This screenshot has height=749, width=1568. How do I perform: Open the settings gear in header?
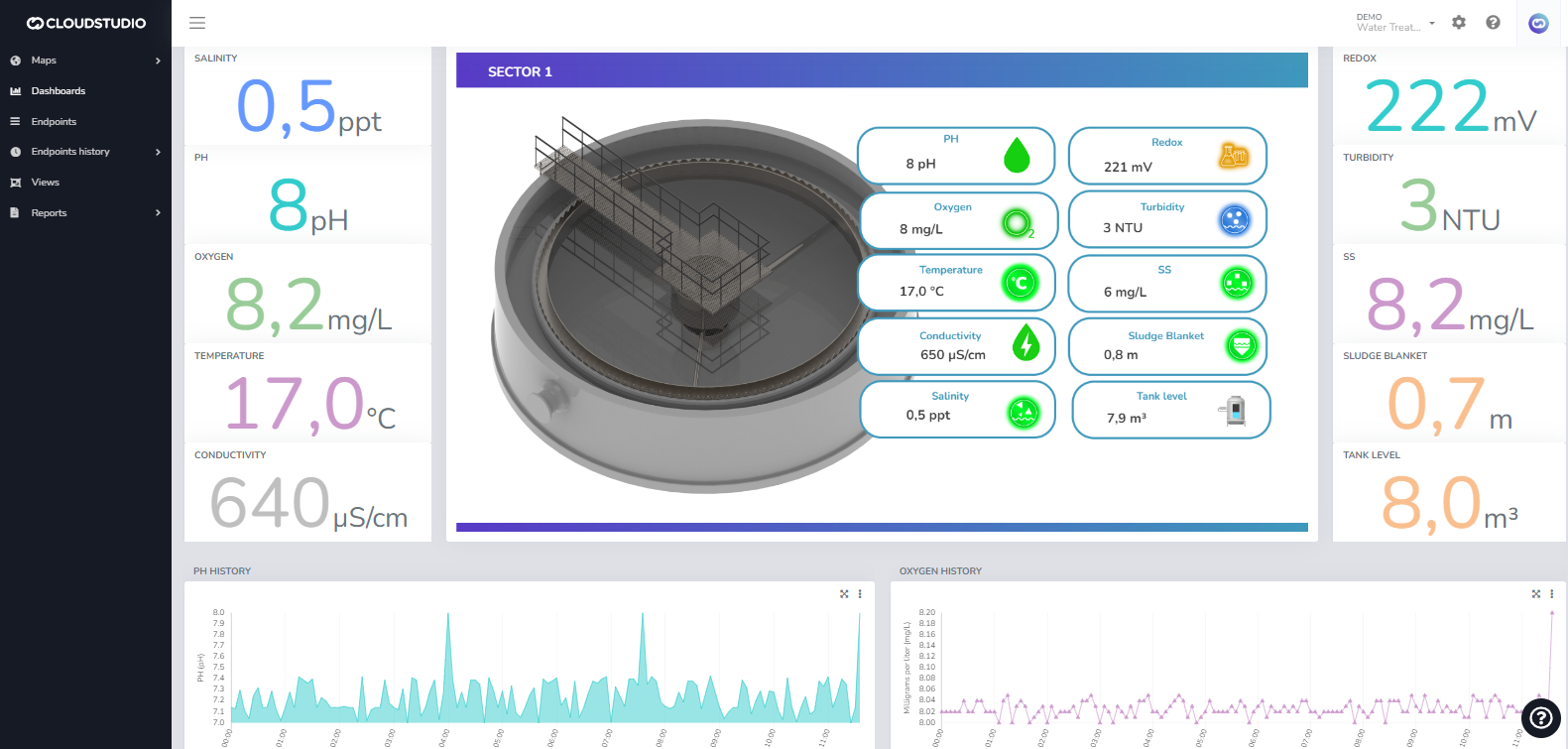click(x=1458, y=23)
